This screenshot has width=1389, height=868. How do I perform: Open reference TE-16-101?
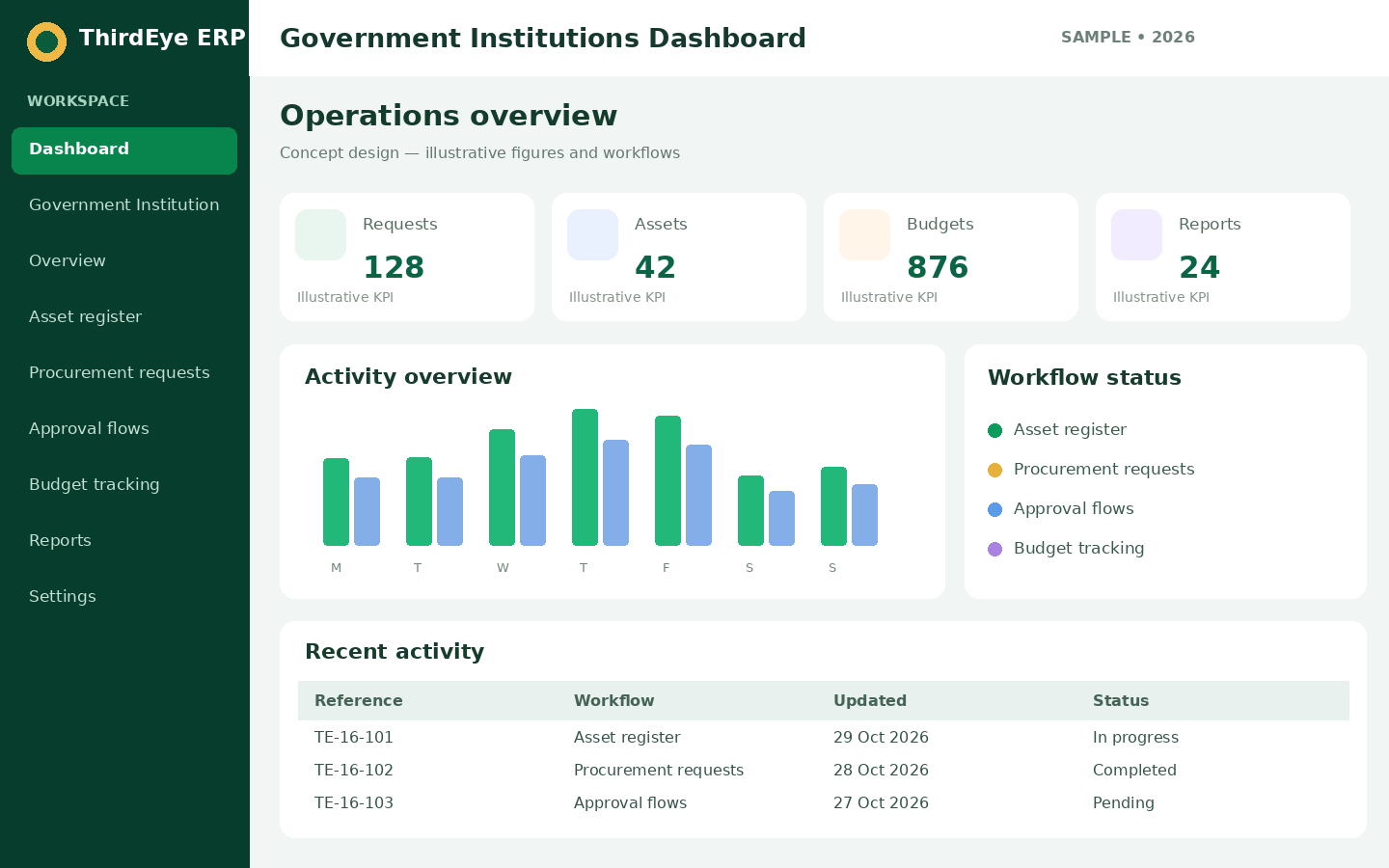coord(354,738)
